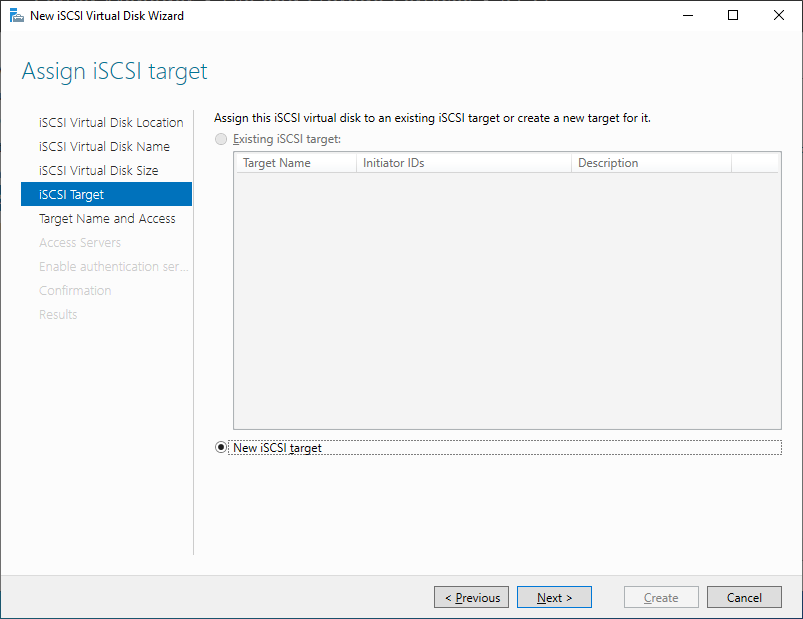Screen dimensions: 803x619
Task: Sort by Description column header
Action: 651,163
